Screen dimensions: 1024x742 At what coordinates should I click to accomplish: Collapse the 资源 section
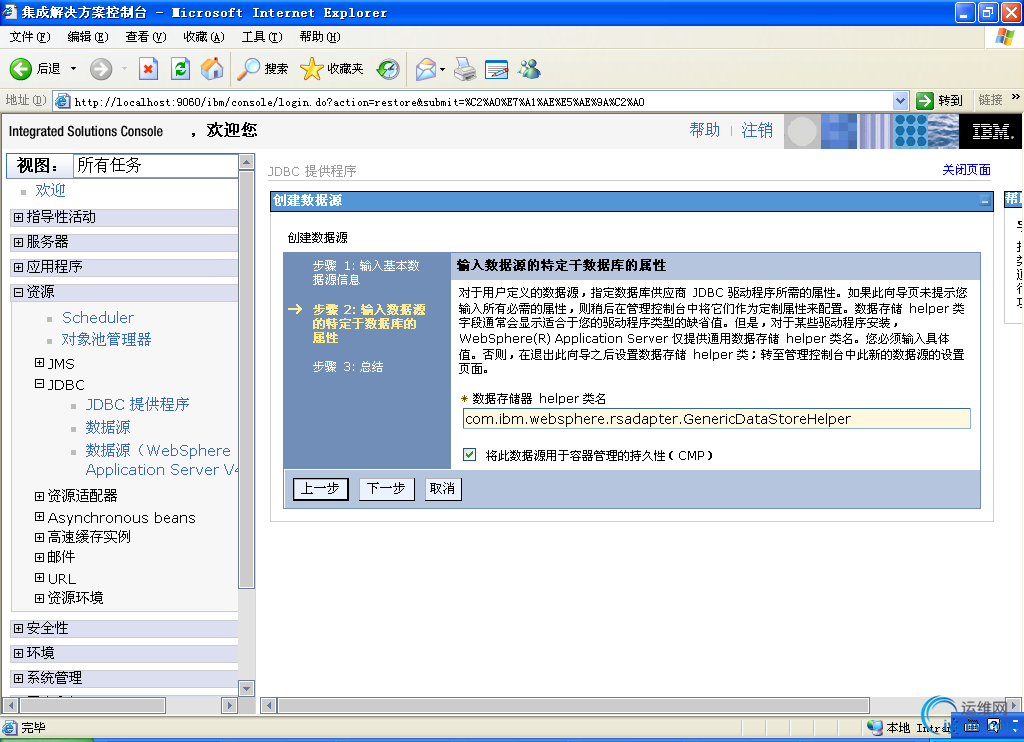click(x=18, y=292)
